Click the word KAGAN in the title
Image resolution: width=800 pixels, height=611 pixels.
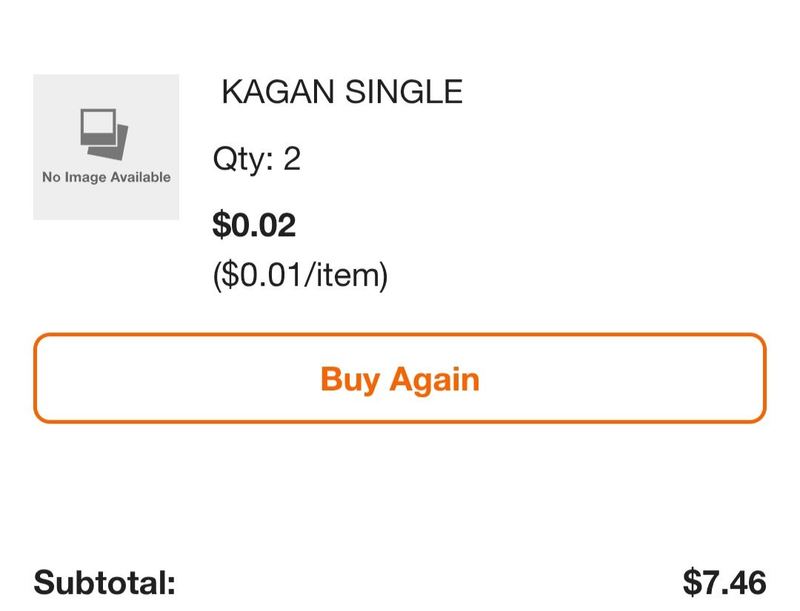click(278, 92)
